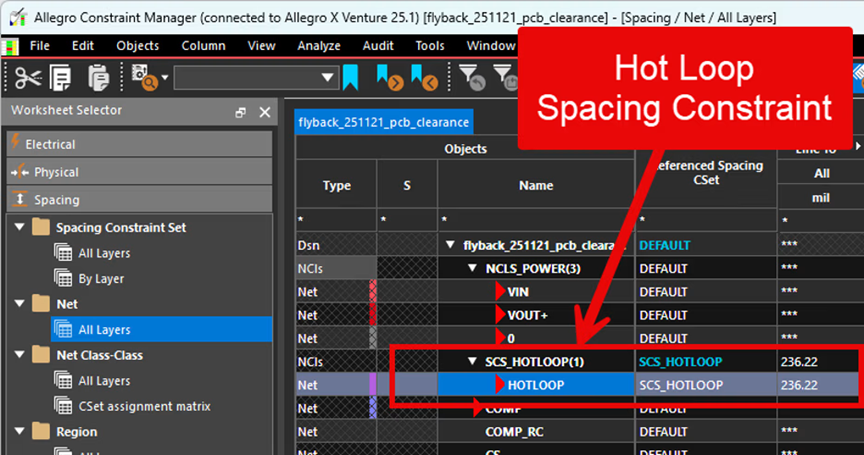The image size is (864, 455).
Task: Collapse the SCS_HOTLOOP(1) net class
Action: 472,361
